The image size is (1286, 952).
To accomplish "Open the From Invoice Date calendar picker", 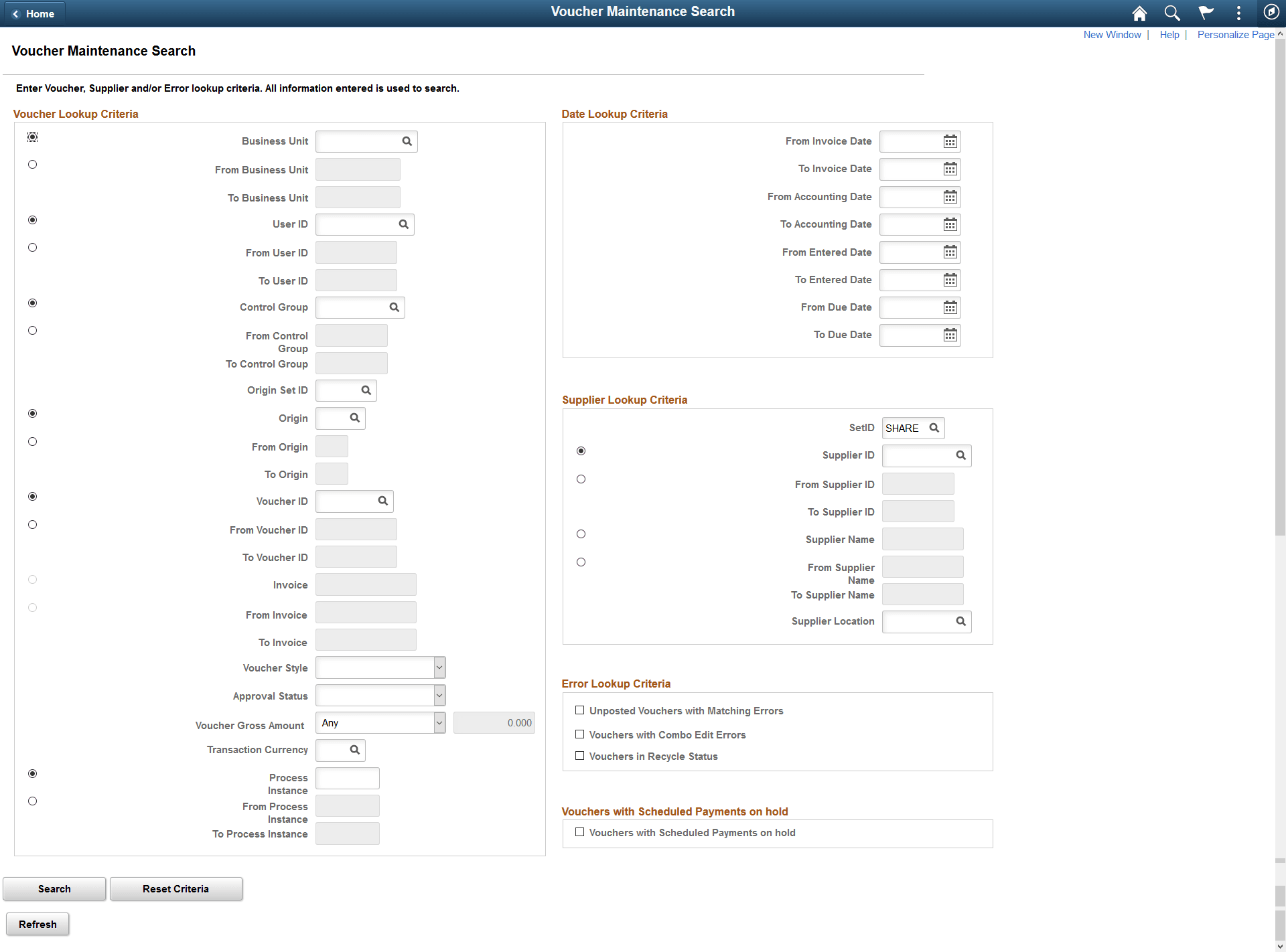I will pyautogui.click(x=950, y=141).
